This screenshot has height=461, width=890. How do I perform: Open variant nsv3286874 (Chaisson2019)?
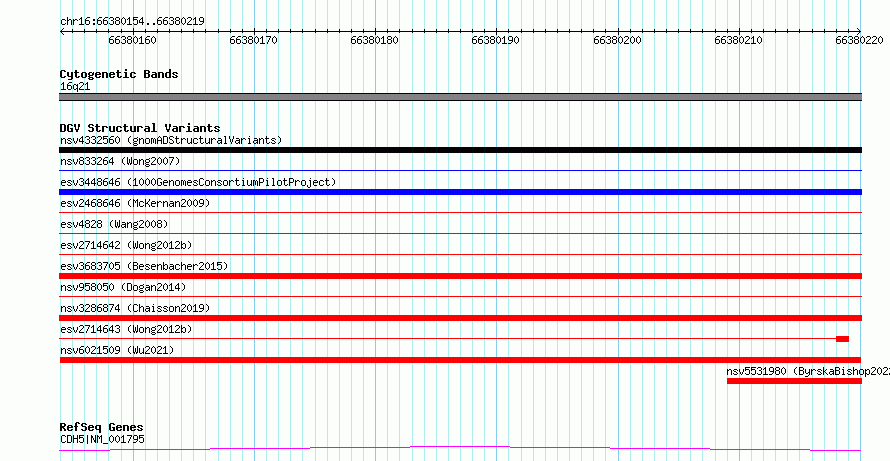135,308
